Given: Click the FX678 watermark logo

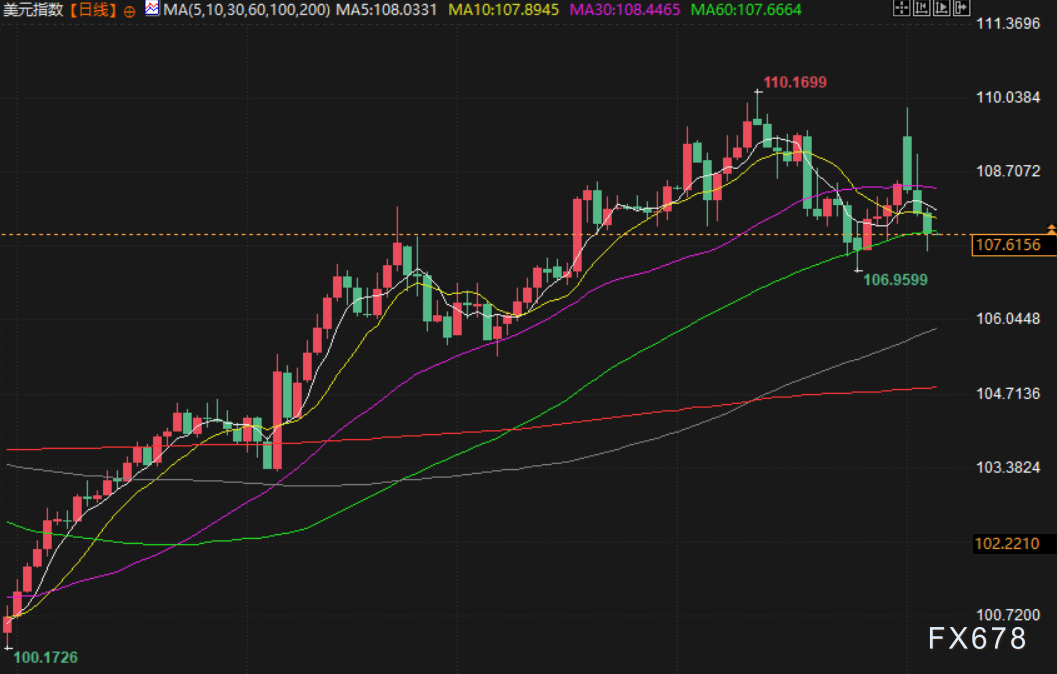Looking at the screenshot, I should coord(976,638).
